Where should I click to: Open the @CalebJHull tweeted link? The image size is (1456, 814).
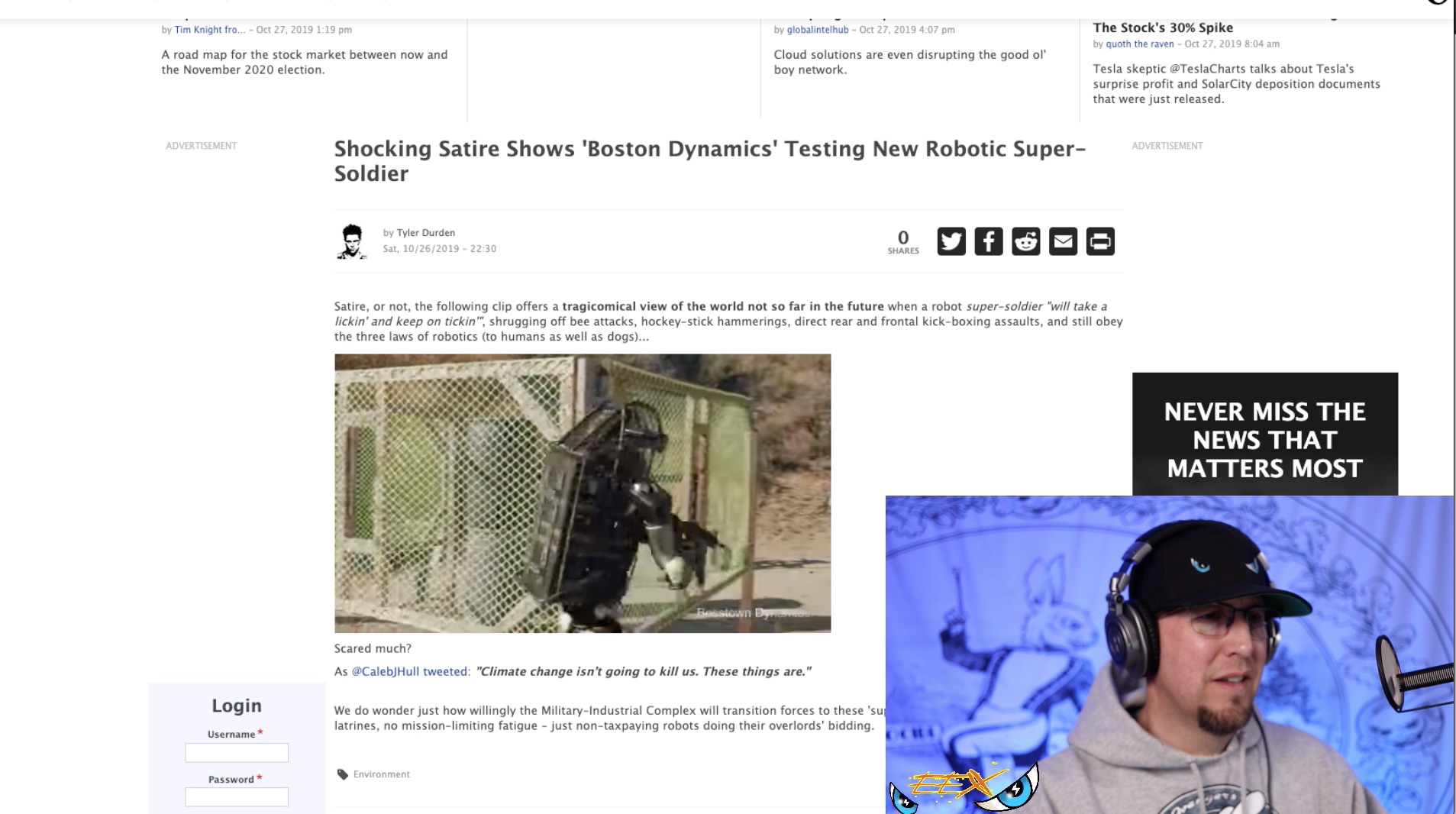(409, 672)
